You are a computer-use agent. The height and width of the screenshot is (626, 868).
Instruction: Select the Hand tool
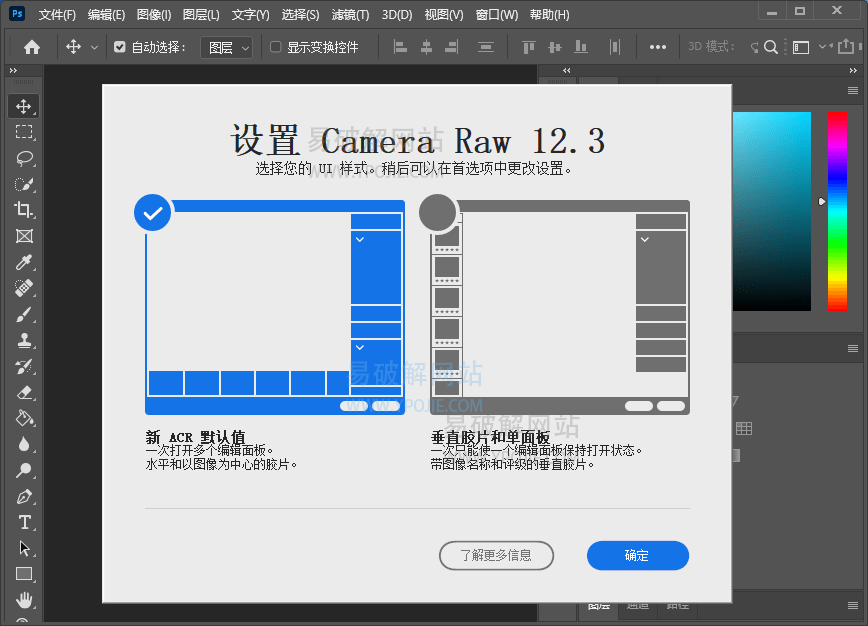23,600
